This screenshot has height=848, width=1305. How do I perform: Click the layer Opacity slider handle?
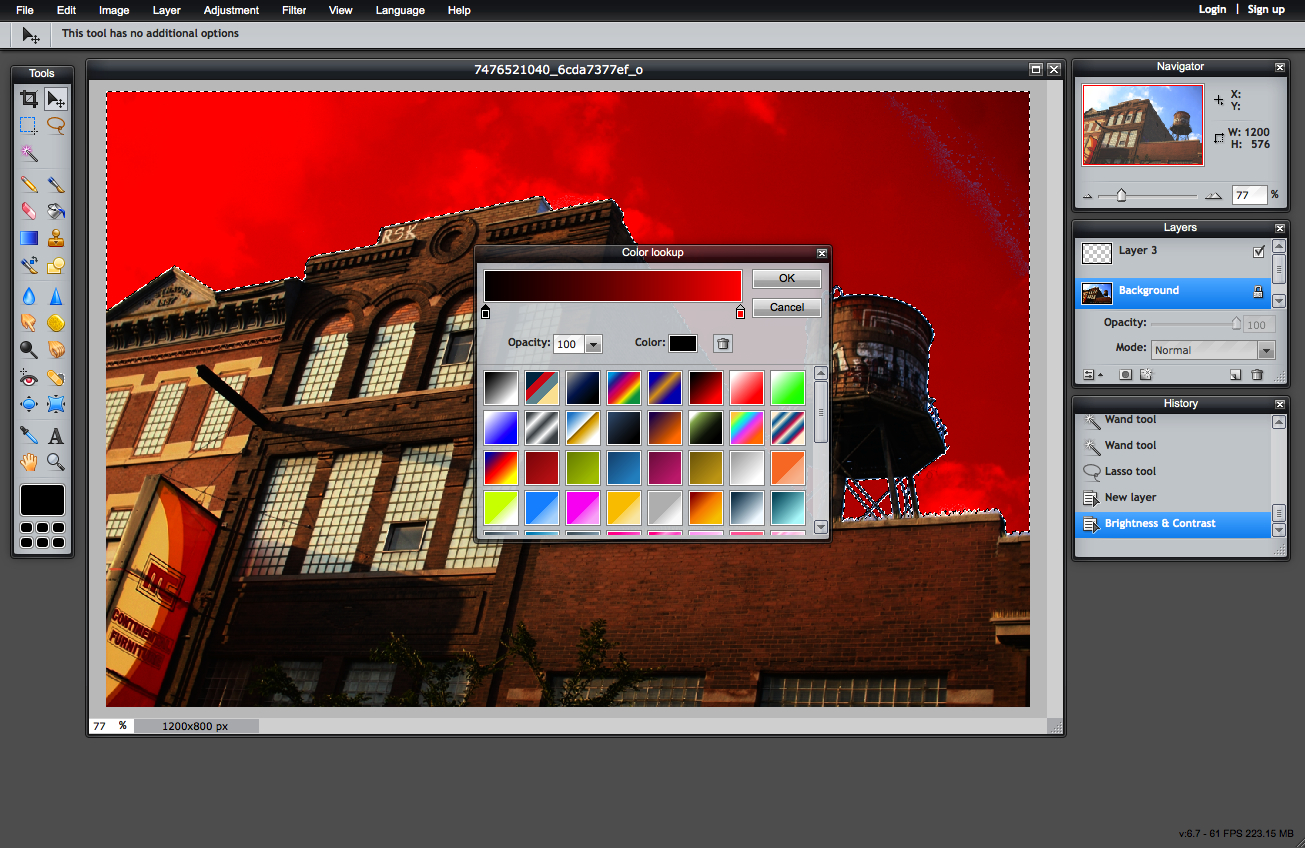point(1236,323)
